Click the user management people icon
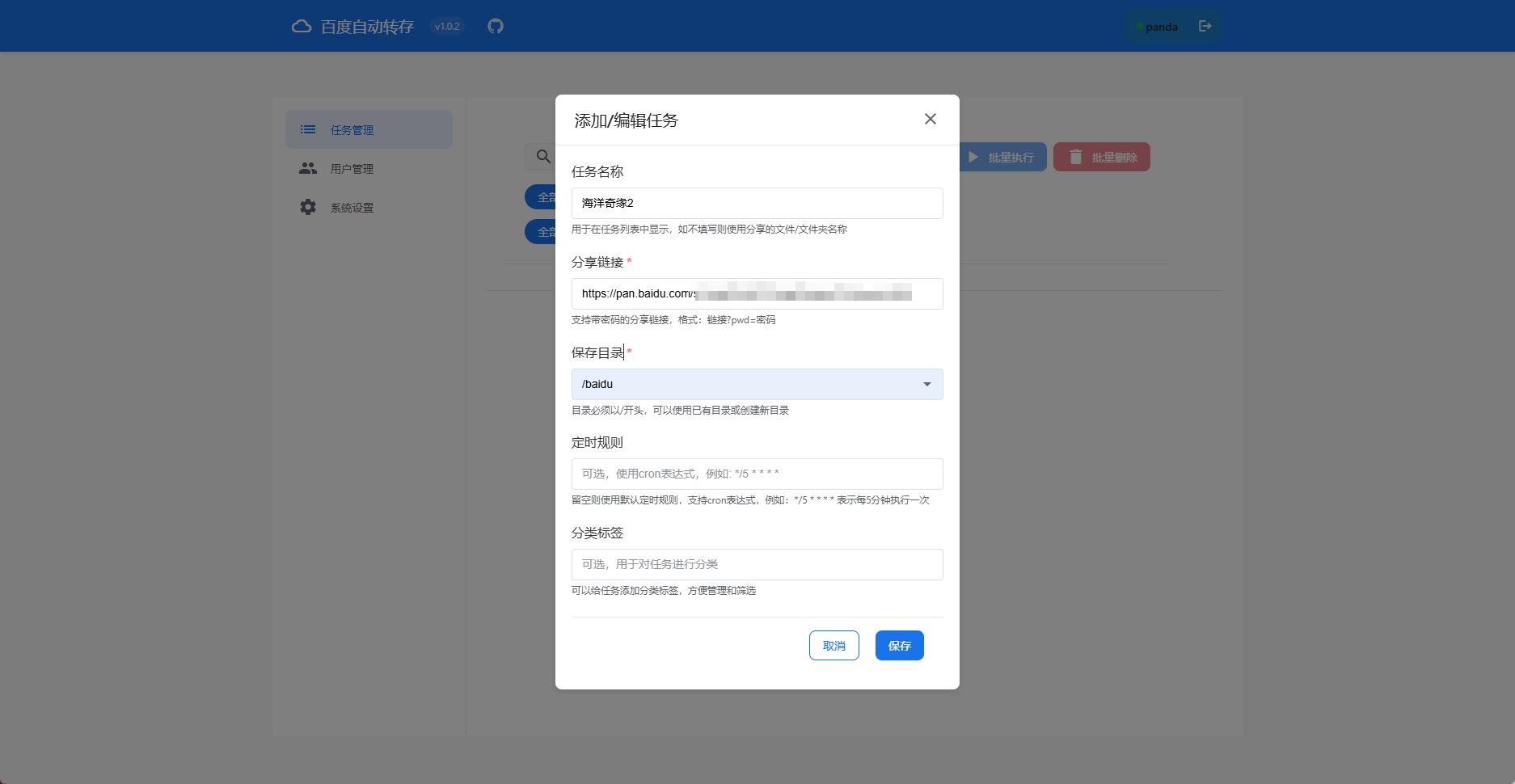Screen dimensions: 1515x784 (x=308, y=168)
